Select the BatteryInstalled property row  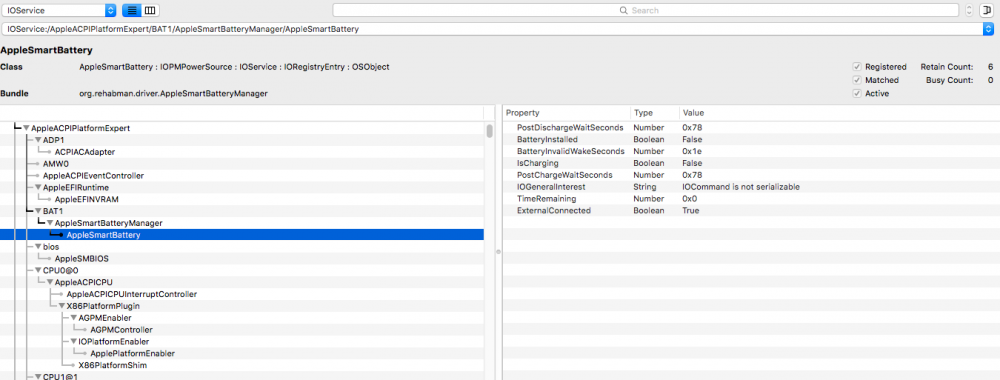point(751,140)
